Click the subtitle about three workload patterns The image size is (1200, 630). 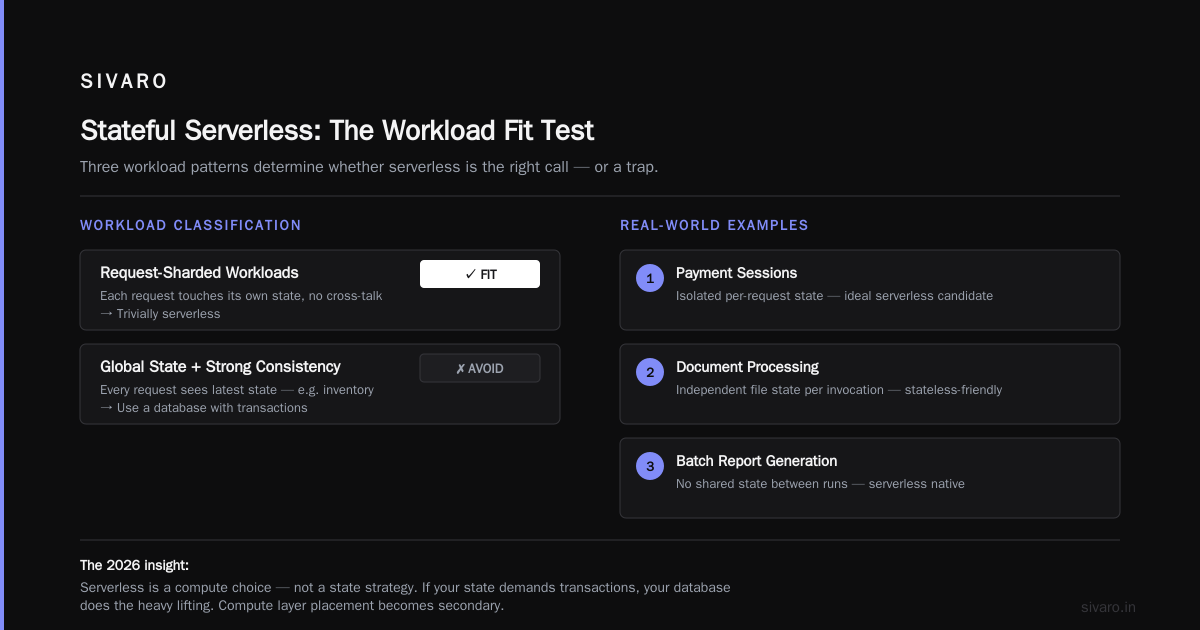pyautogui.click(x=369, y=167)
